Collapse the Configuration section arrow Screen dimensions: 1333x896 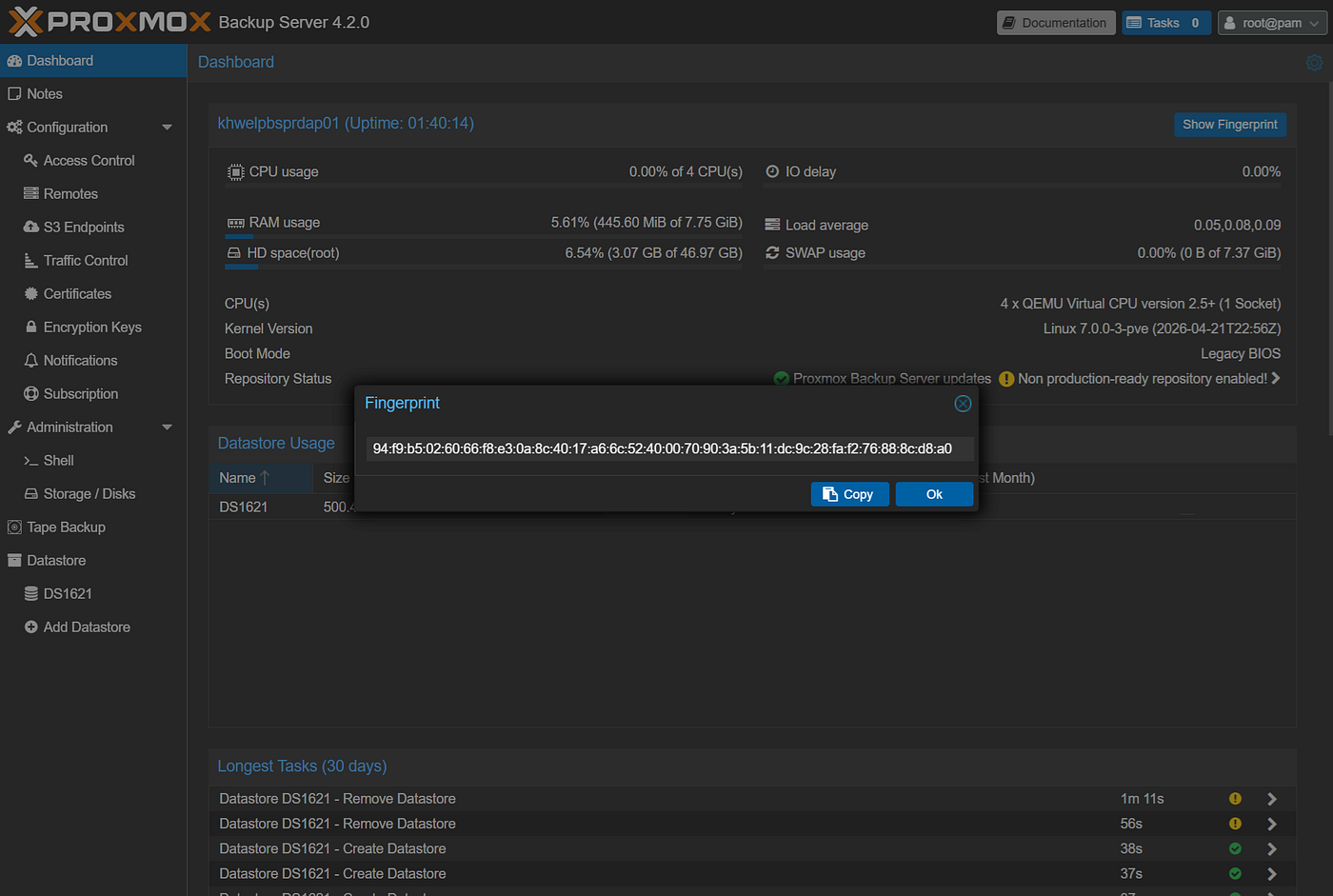[x=168, y=128]
